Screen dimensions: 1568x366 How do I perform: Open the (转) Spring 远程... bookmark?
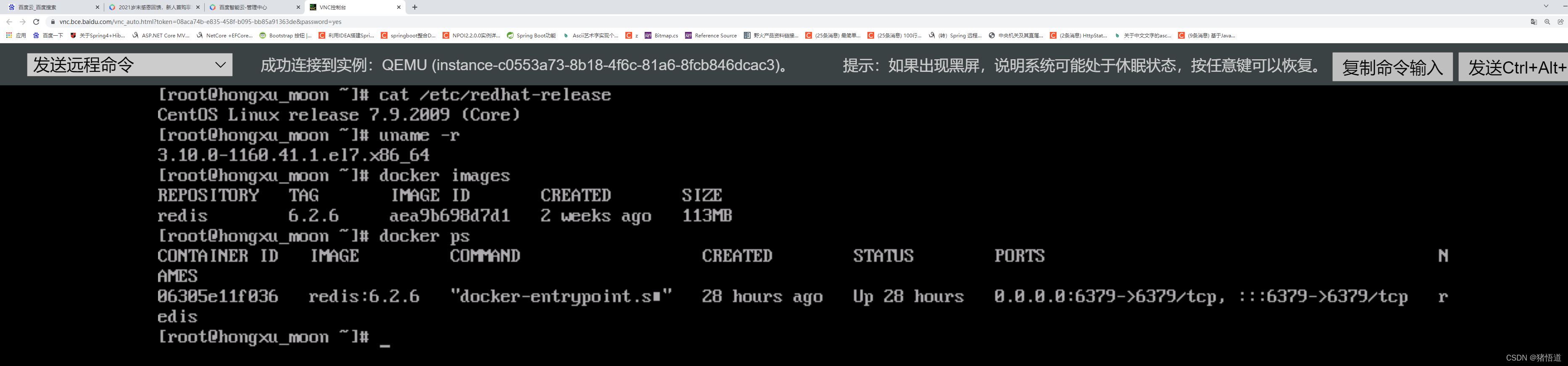(x=955, y=35)
